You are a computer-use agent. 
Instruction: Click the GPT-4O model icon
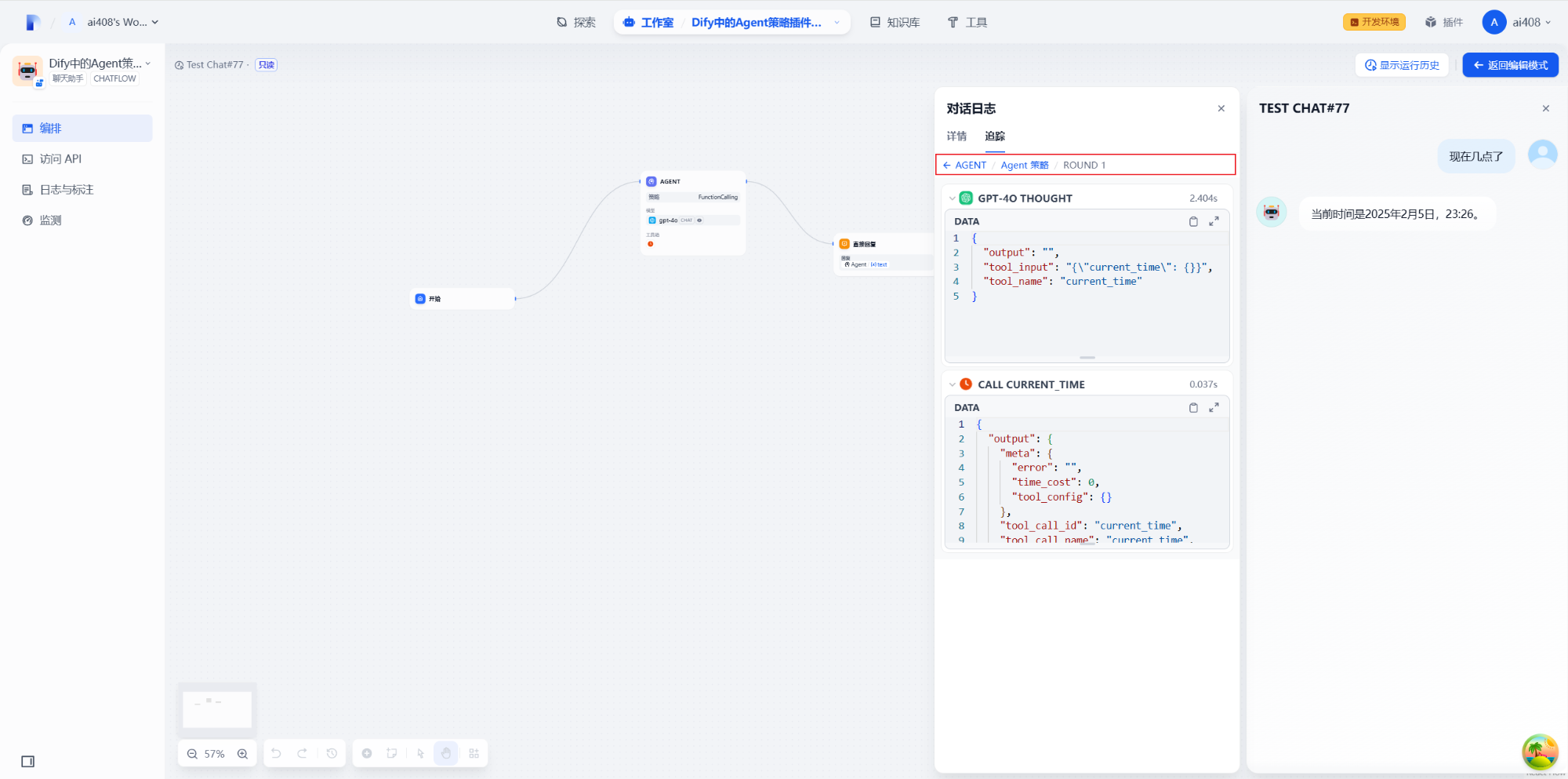[966, 198]
